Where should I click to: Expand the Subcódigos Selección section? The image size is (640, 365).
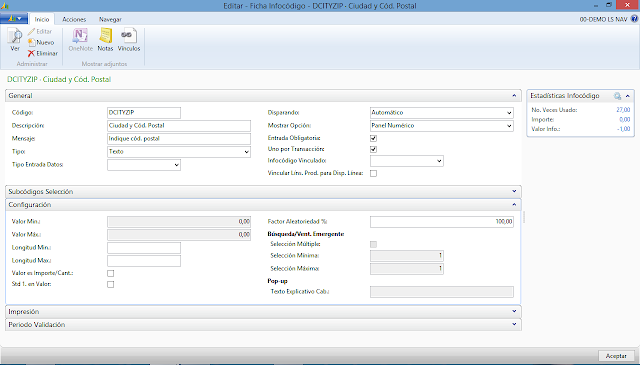[514, 191]
